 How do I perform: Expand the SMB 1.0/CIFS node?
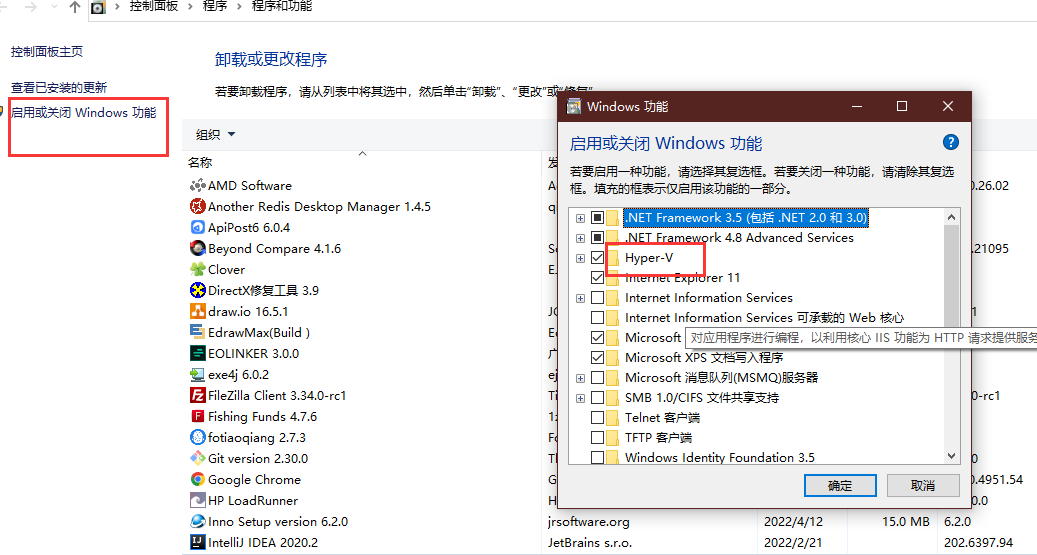[580, 398]
